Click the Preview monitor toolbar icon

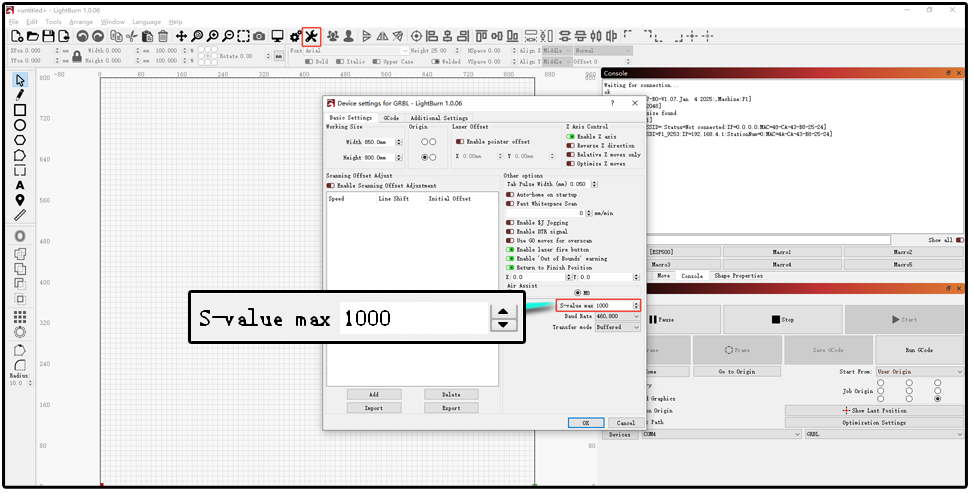[x=278, y=37]
